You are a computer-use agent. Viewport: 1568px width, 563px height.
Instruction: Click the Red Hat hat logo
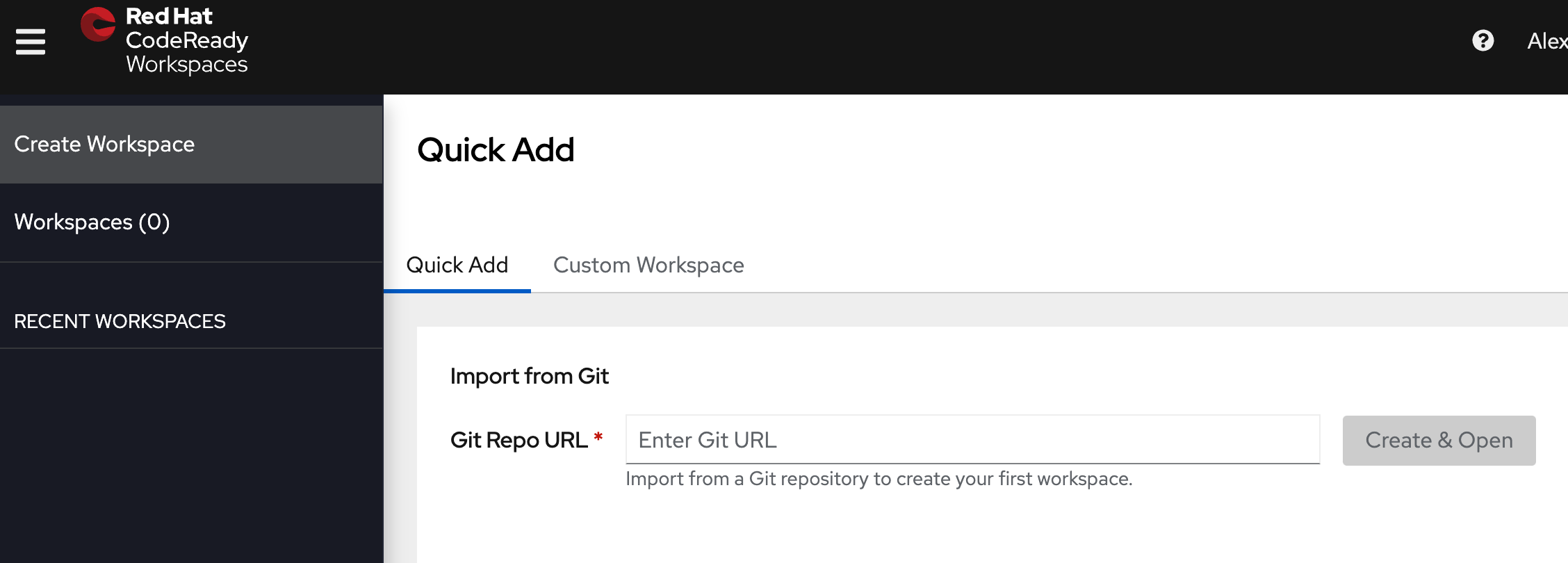[x=98, y=24]
